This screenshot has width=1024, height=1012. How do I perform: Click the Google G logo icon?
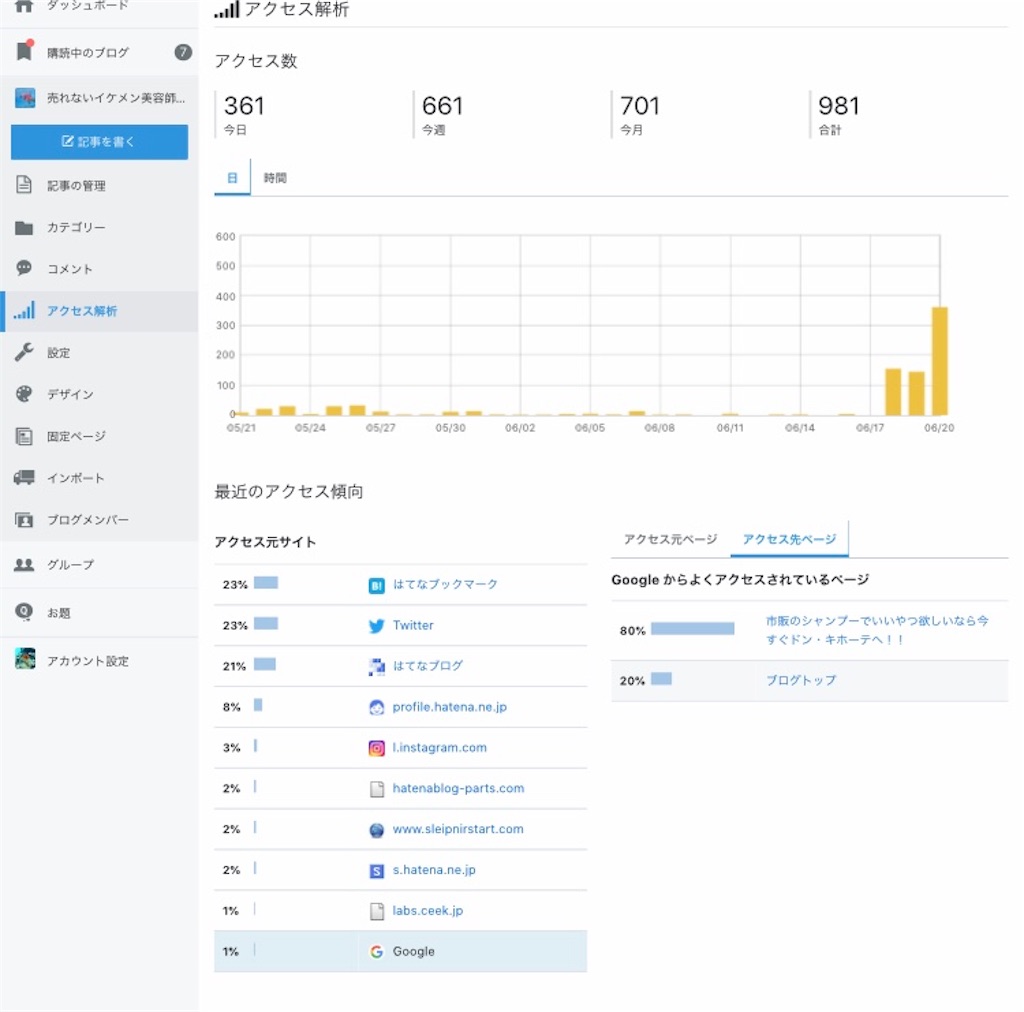click(377, 952)
